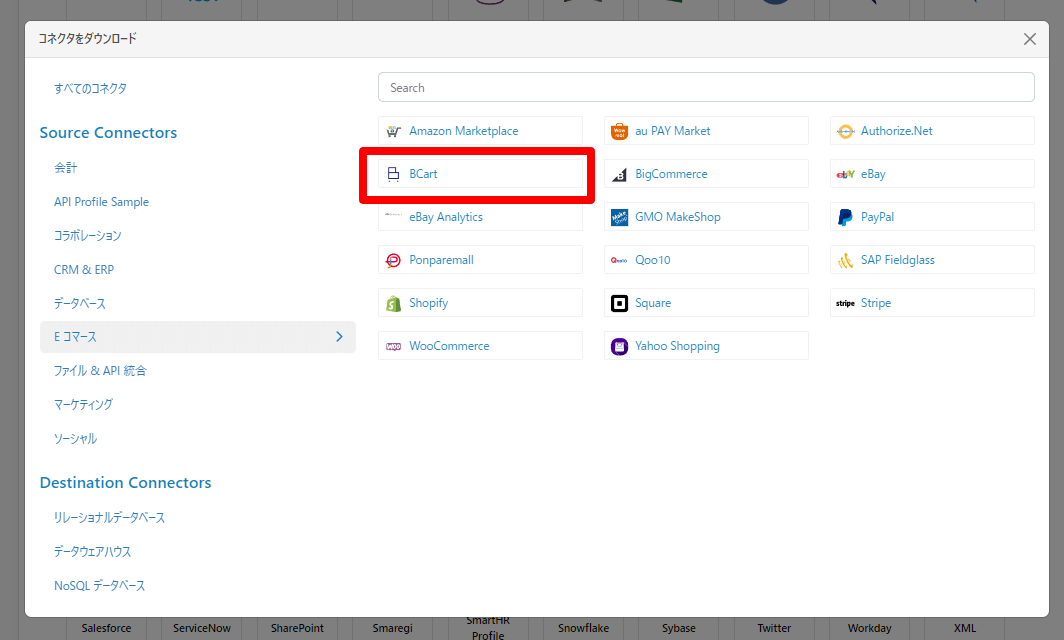Click Salesforce tile in background page
Image resolution: width=1064 pixels, height=640 pixels.
coord(107,628)
